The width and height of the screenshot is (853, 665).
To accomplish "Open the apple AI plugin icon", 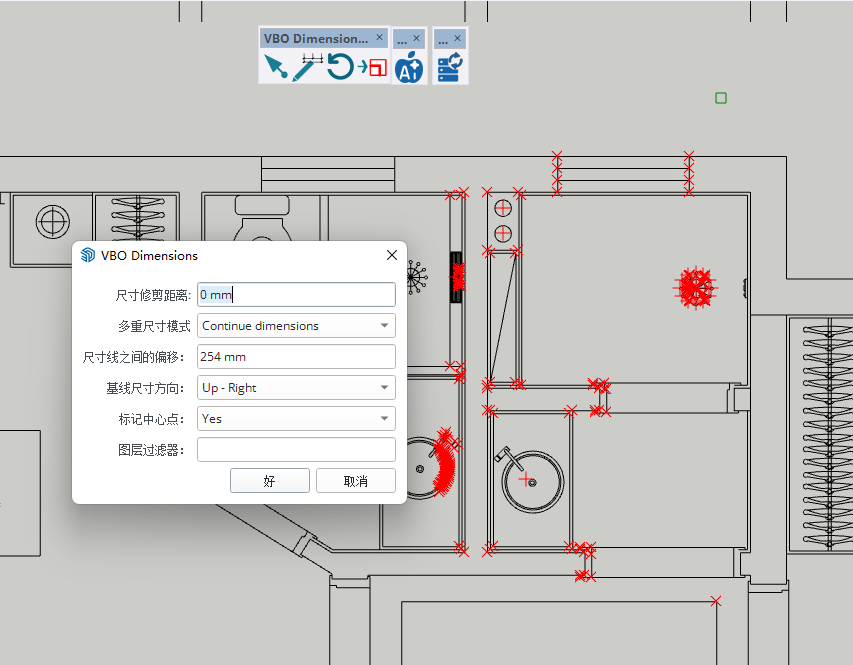I will coord(409,68).
